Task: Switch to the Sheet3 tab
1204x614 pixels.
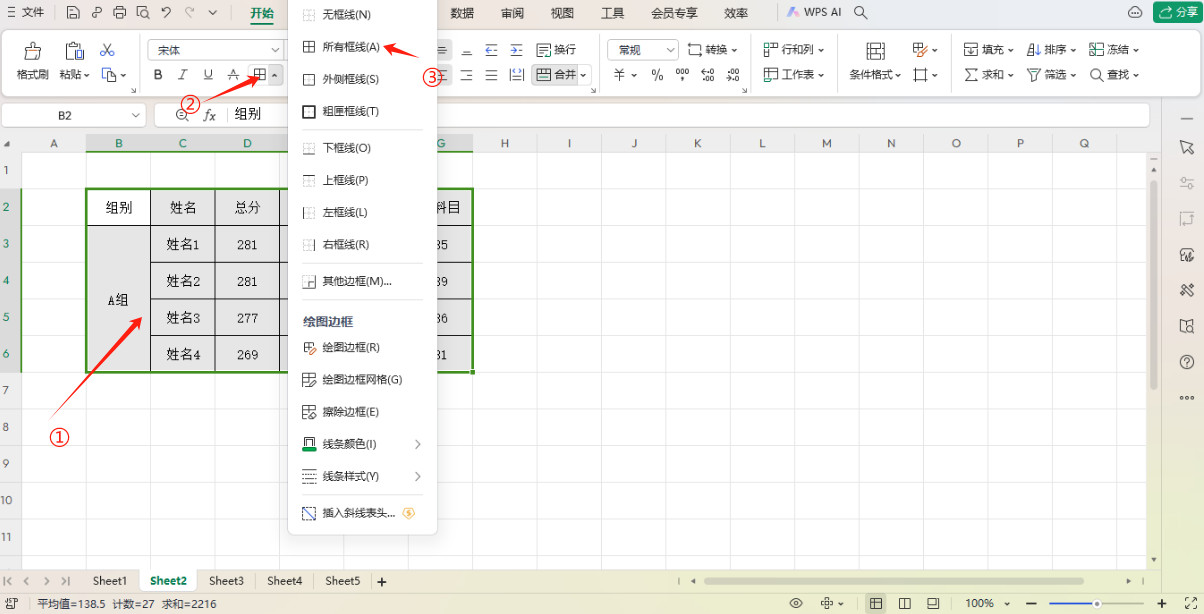Action: click(226, 581)
